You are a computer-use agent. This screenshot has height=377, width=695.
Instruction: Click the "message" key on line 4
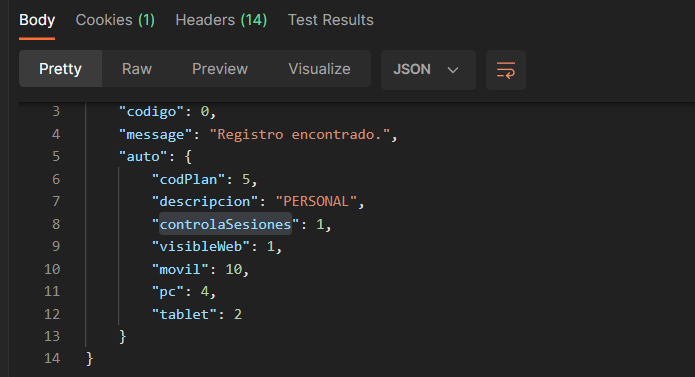pos(155,134)
